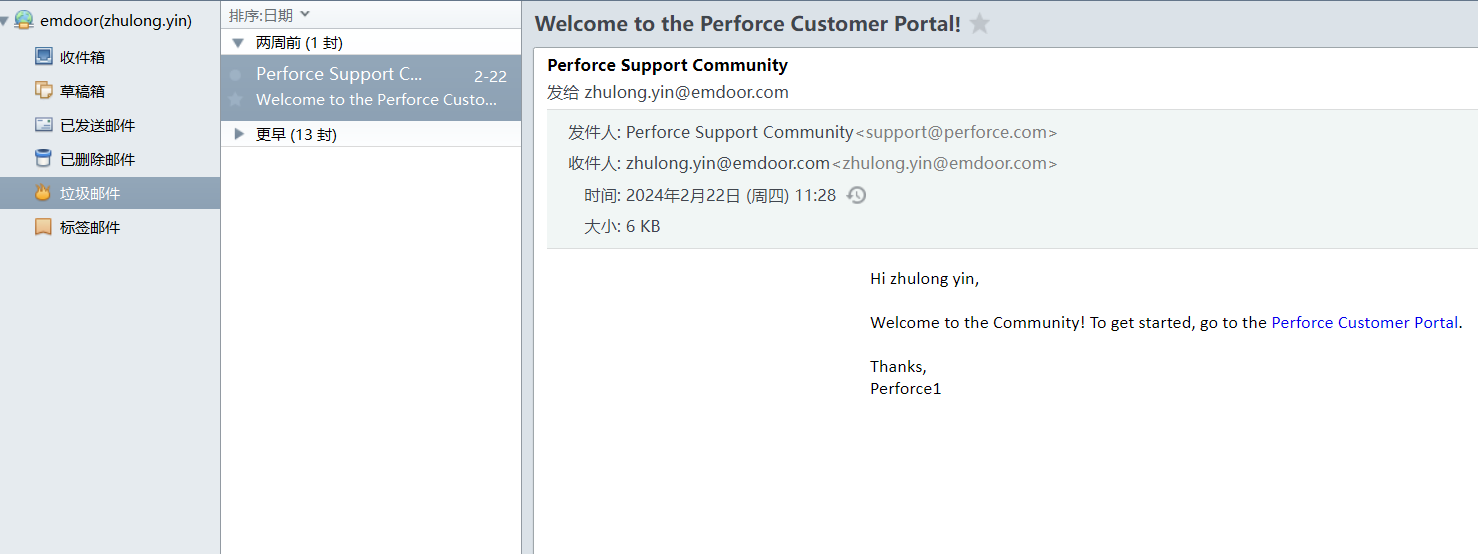
Task: Expand the earlier (更早) 13 messages group
Action: (238, 134)
